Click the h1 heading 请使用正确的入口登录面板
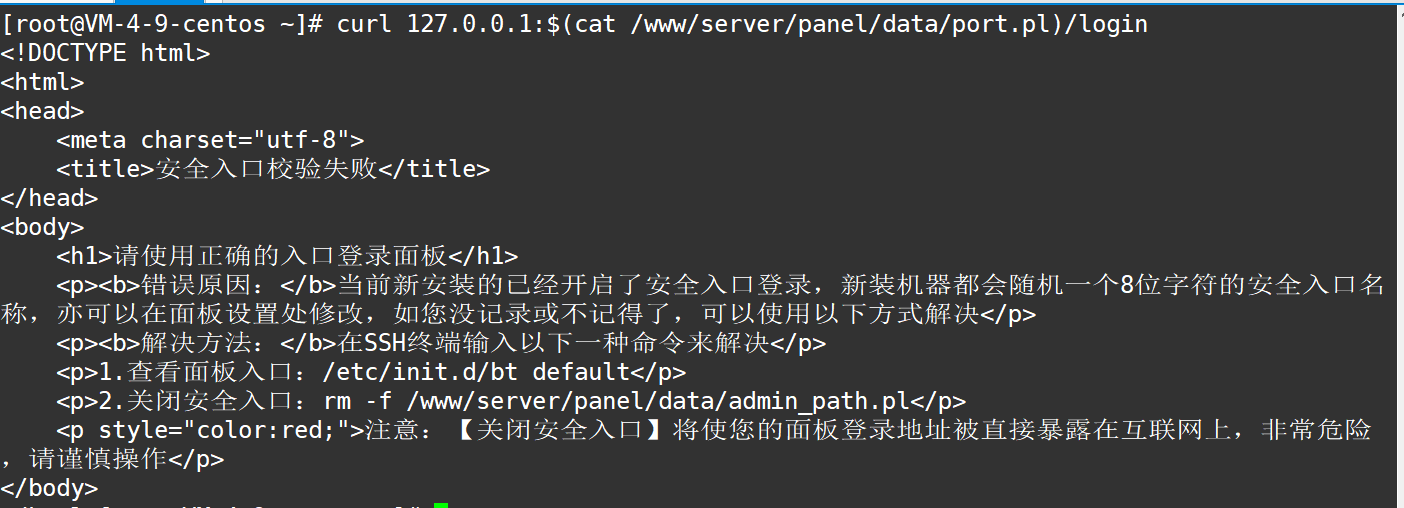The image size is (1404, 508). (281, 256)
